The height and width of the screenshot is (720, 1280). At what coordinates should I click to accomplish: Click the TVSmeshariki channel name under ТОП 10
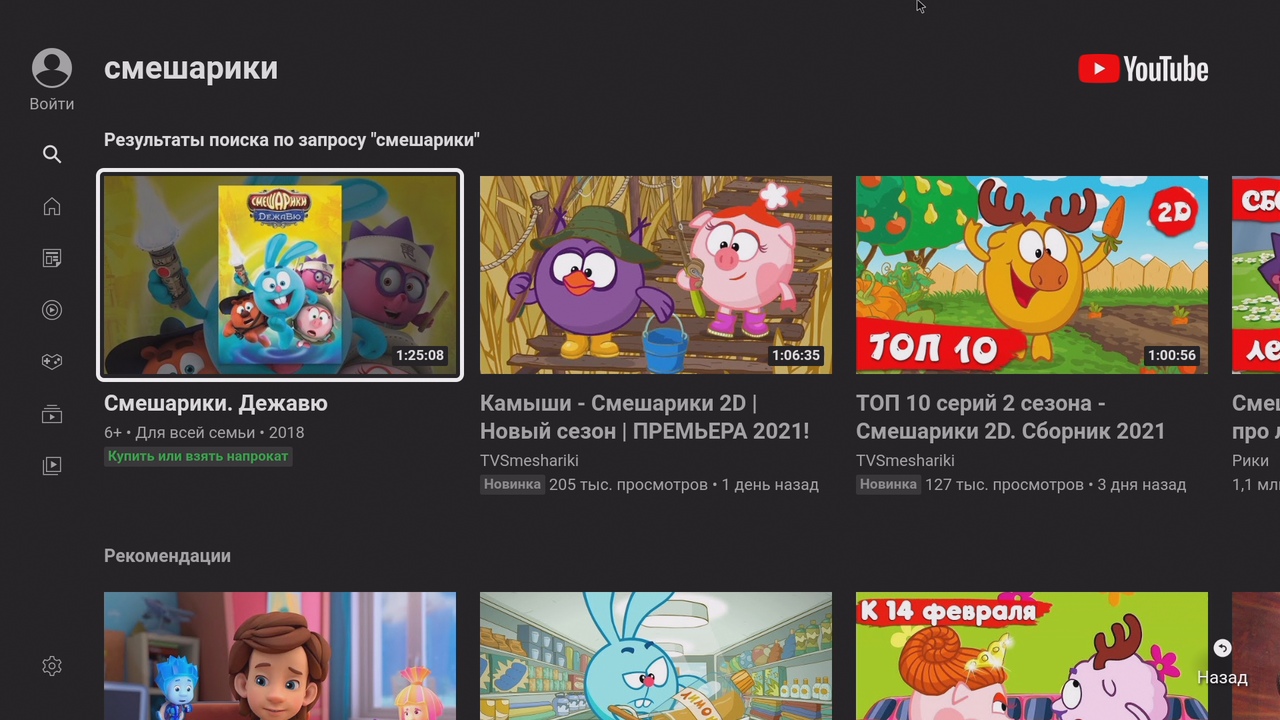pos(905,461)
